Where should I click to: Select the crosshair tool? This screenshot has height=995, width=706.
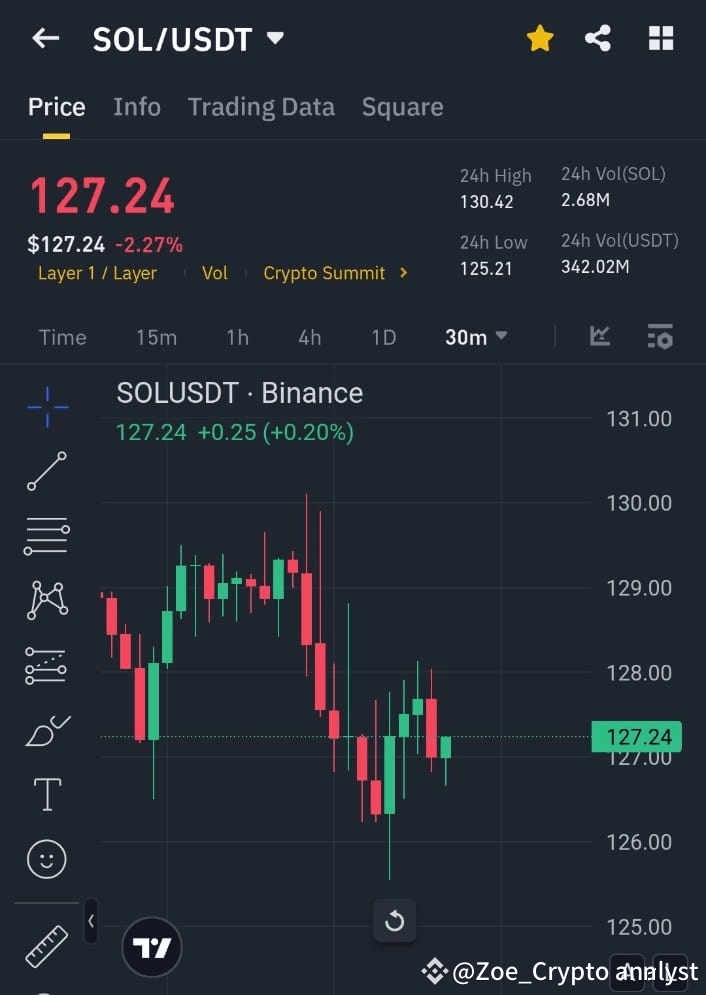coord(46,407)
